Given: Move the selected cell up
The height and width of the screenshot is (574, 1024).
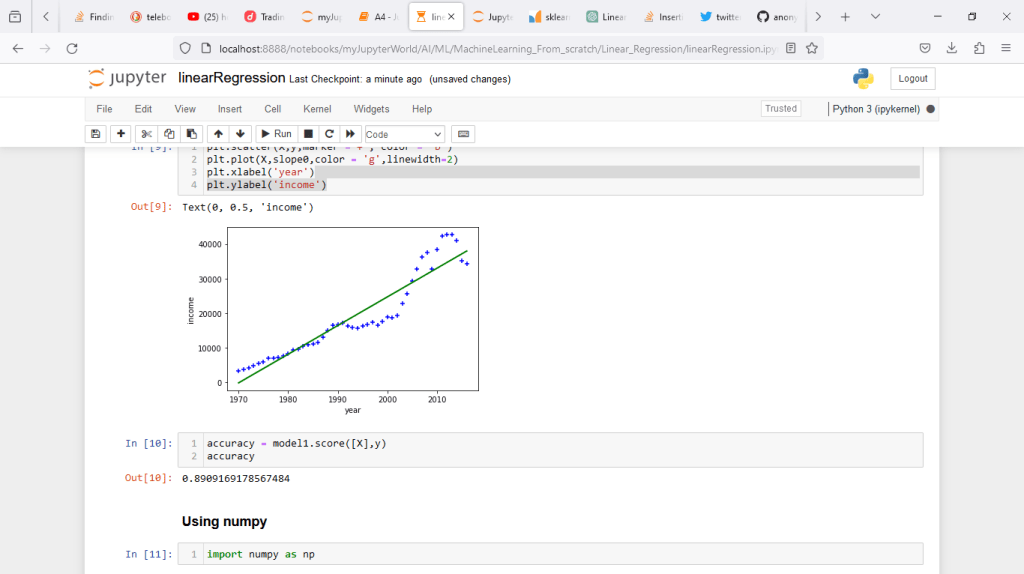Looking at the screenshot, I should point(218,134).
